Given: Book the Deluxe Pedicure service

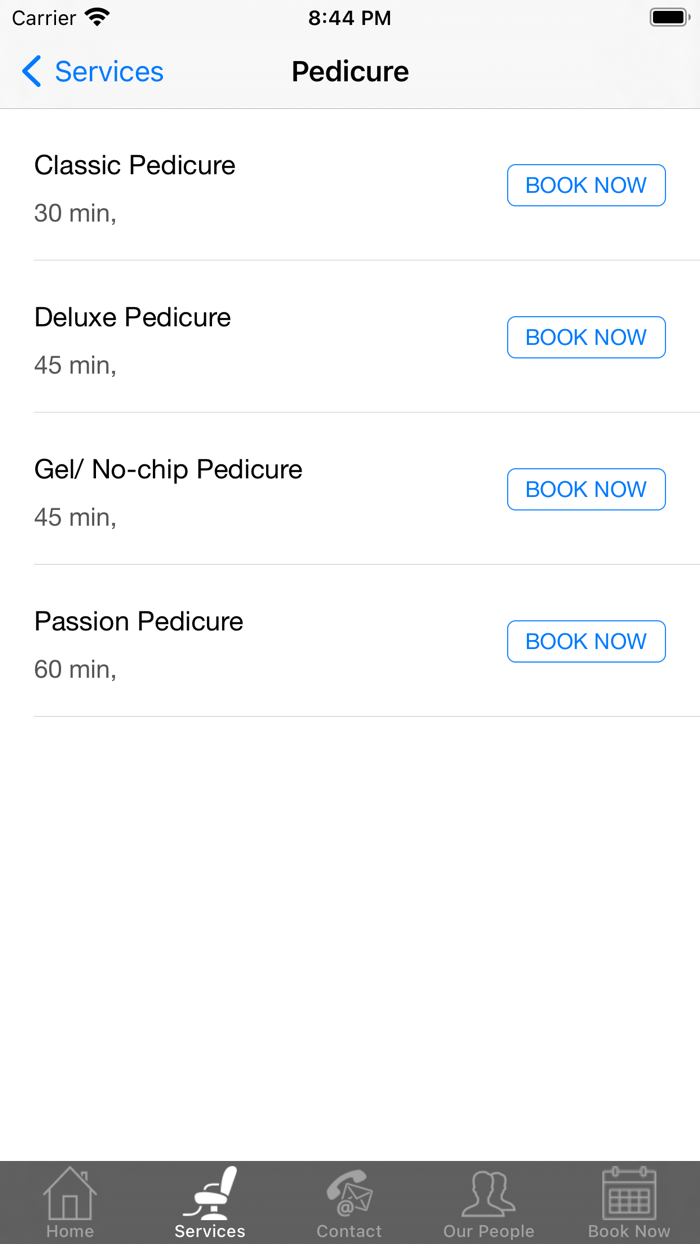Looking at the screenshot, I should 586,337.
